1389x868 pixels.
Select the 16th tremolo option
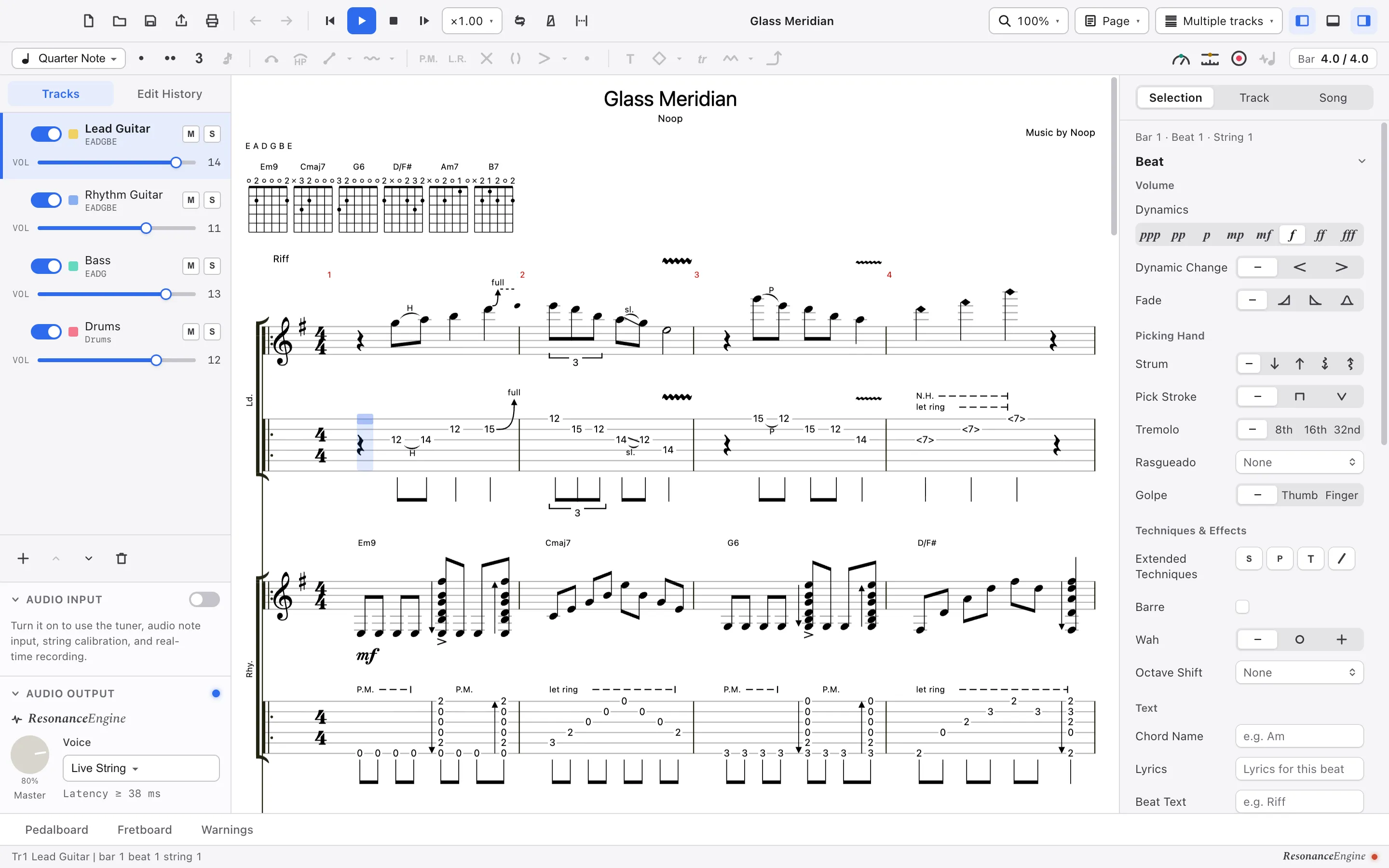coord(1314,429)
